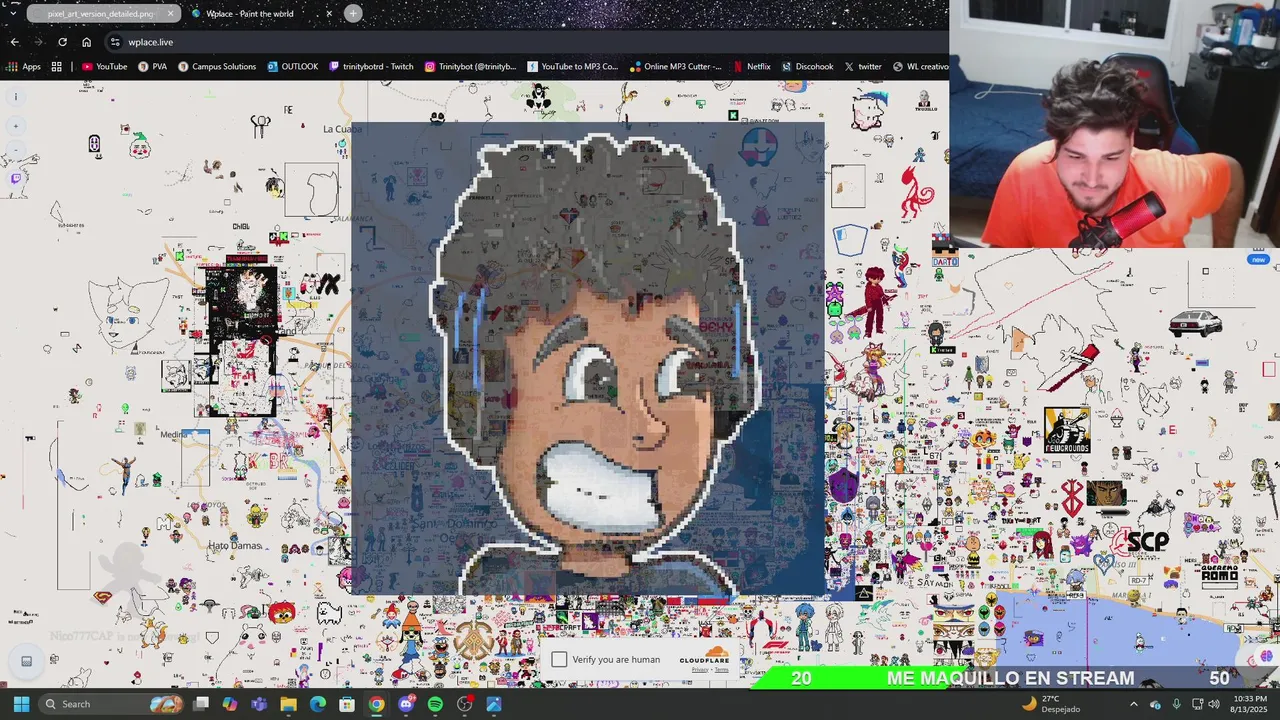Launch Copilot from the taskbar
The image size is (1280, 720).
[x=230, y=704]
